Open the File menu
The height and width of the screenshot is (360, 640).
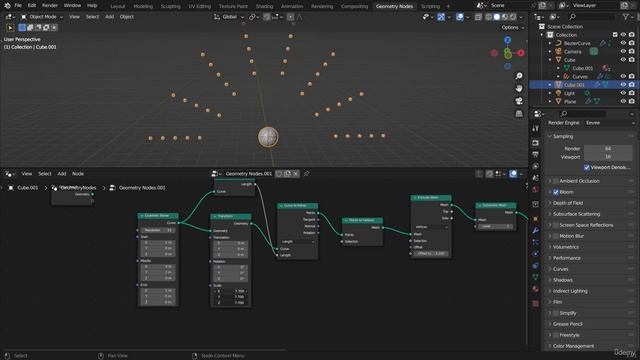click(x=18, y=6)
